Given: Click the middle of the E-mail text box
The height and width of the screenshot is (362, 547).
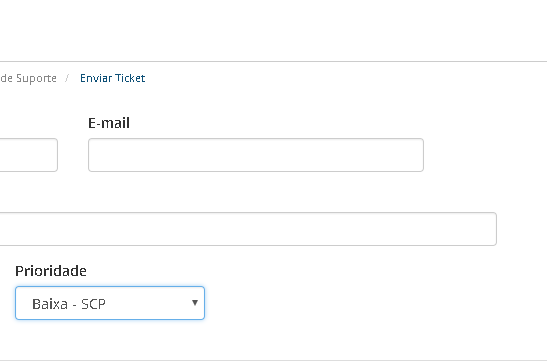Looking at the screenshot, I should [x=256, y=155].
